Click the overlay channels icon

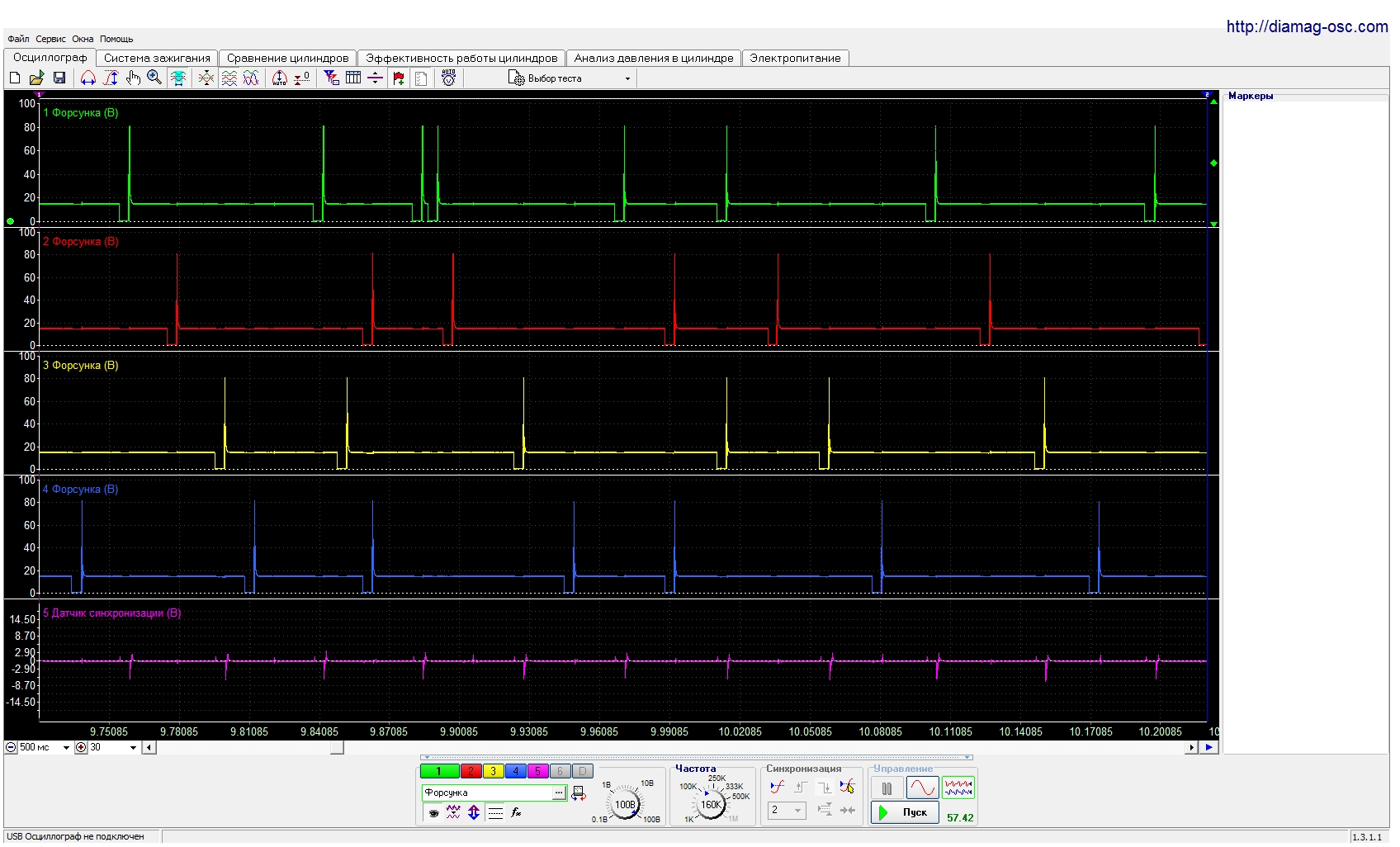tap(206, 78)
